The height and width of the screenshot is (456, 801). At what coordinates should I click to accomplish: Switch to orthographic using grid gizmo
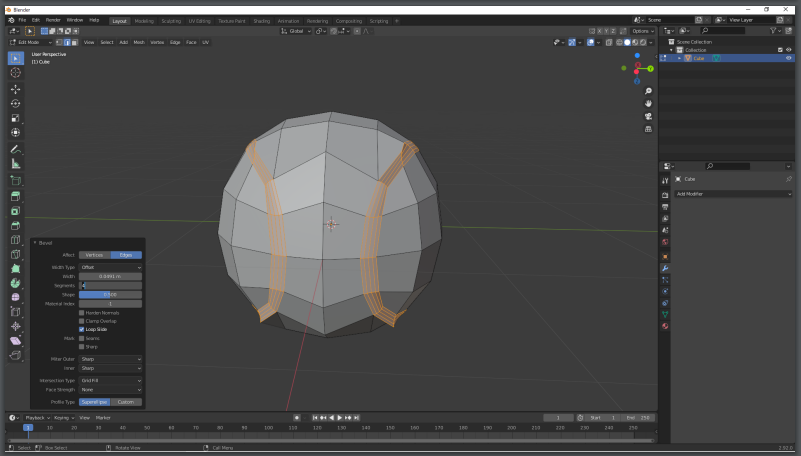pos(648,129)
